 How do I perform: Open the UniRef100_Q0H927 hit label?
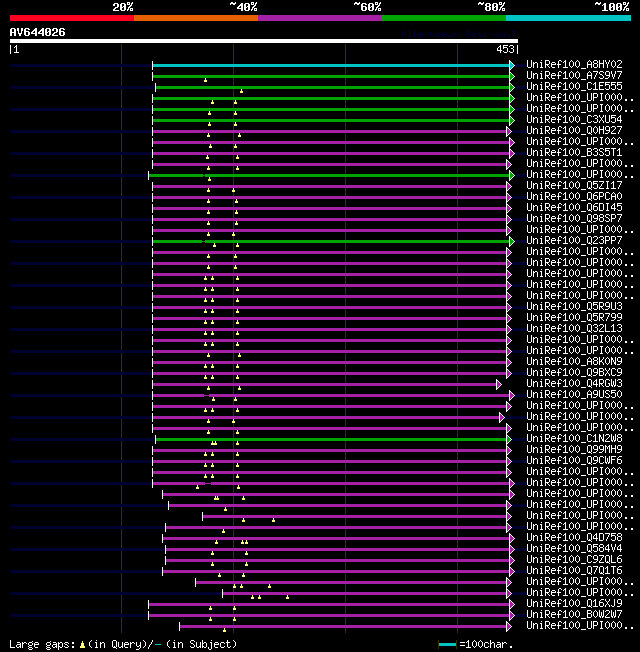tap(574, 131)
